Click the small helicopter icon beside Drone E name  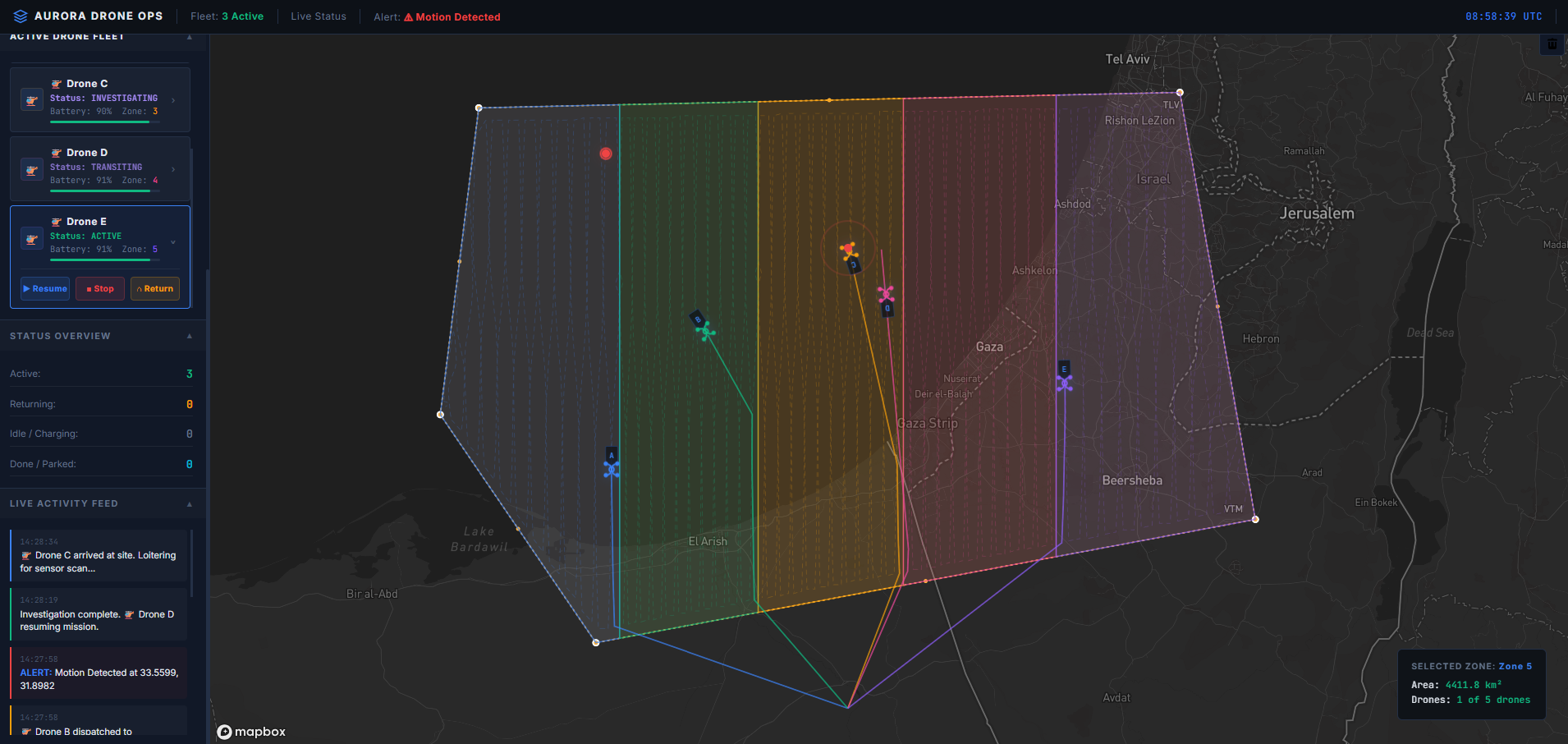tap(57, 222)
